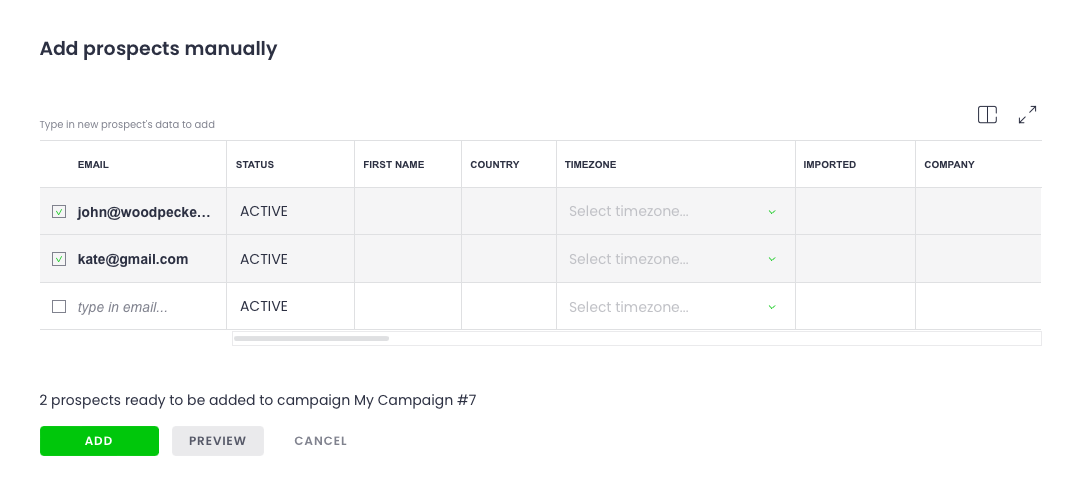Select the TIMEZONE column header
The image size is (1082, 478).
(x=590, y=164)
